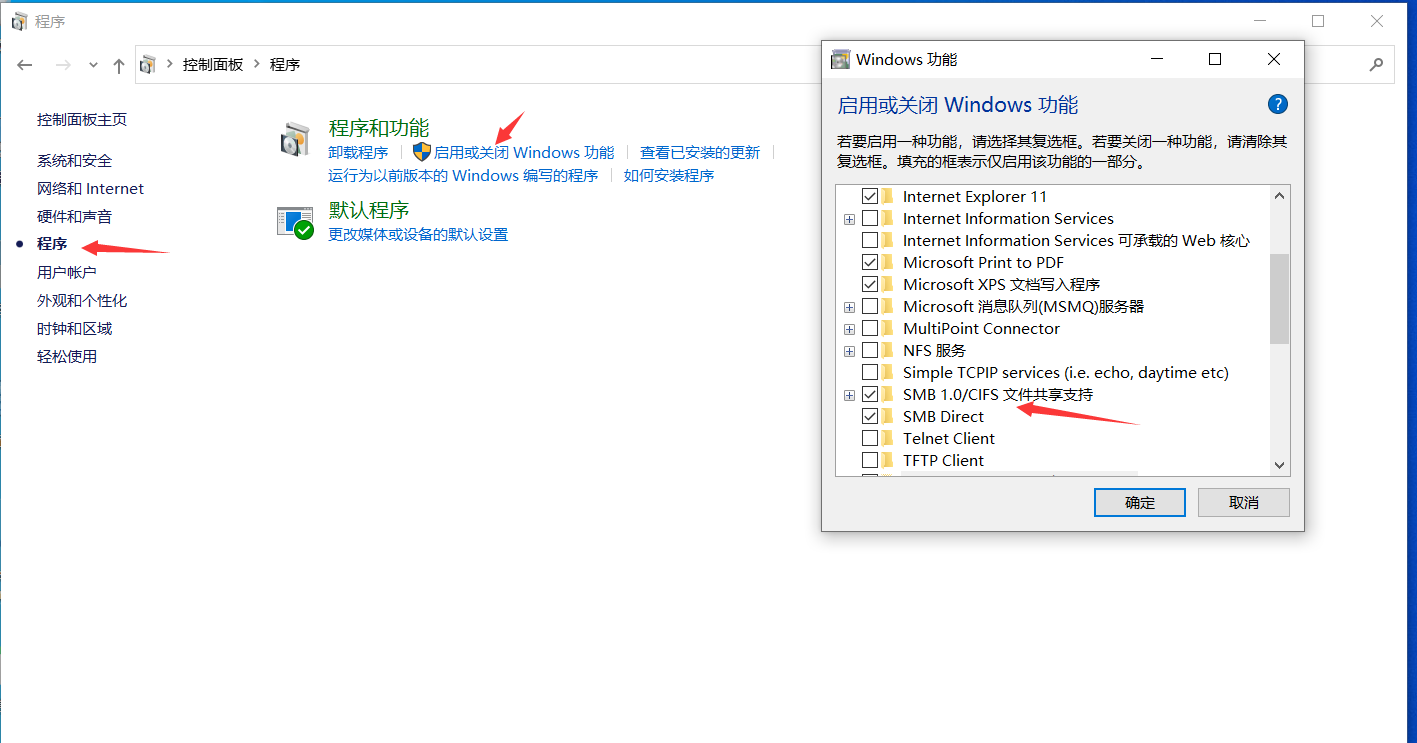Open 用户帐户 category
Viewport: 1417px width, 743px height.
(x=67, y=272)
